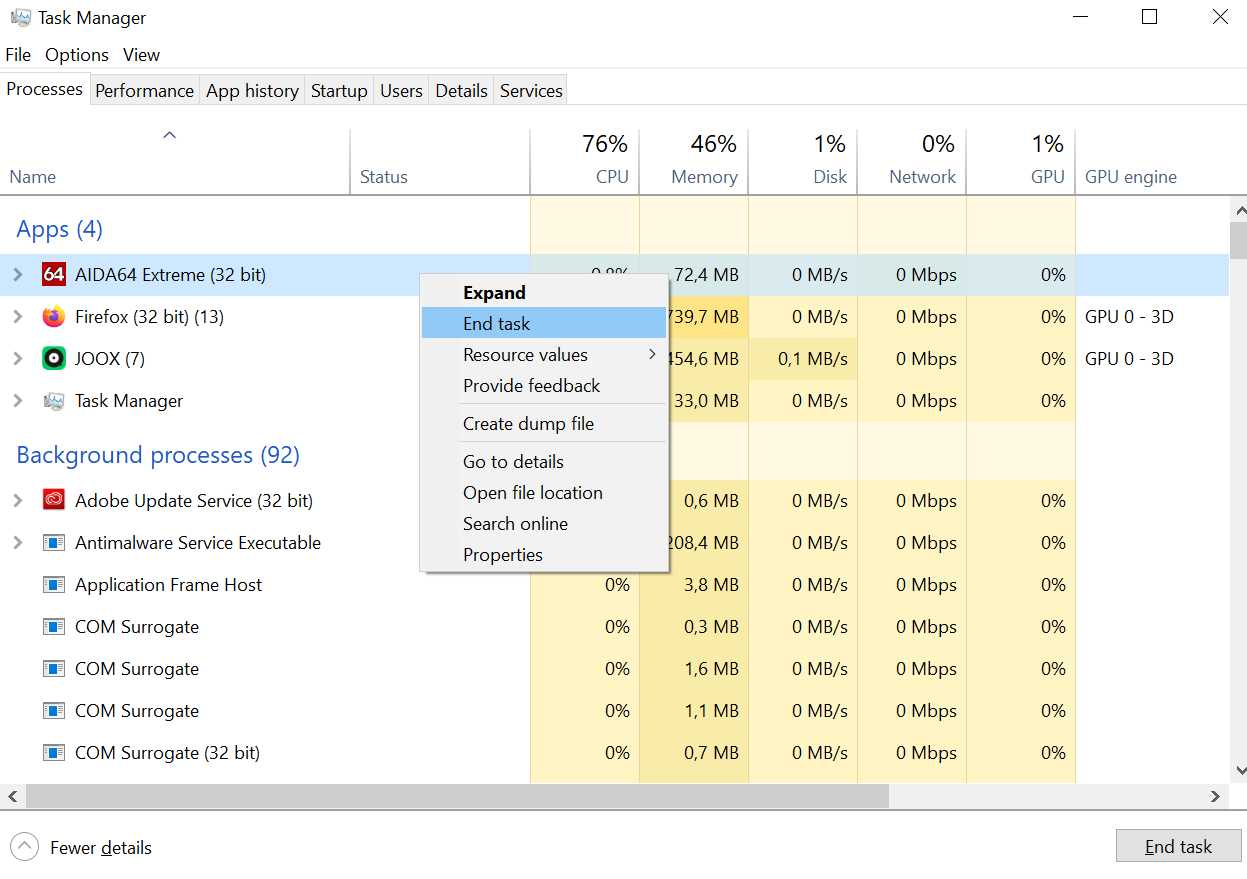Click the horizontal scrollbar right arrow
The height and width of the screenshot is (879, 1247).
pyautogui.click(x=1216, y=797)
